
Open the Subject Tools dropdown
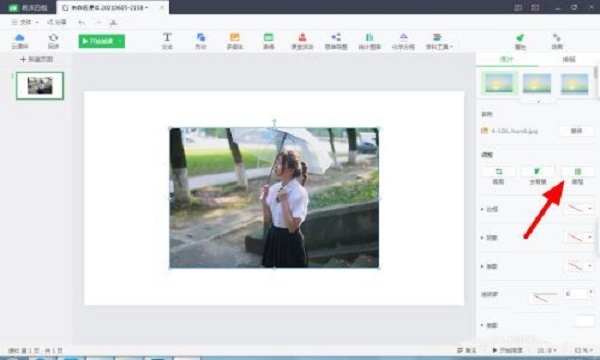(x=439, y=41)
